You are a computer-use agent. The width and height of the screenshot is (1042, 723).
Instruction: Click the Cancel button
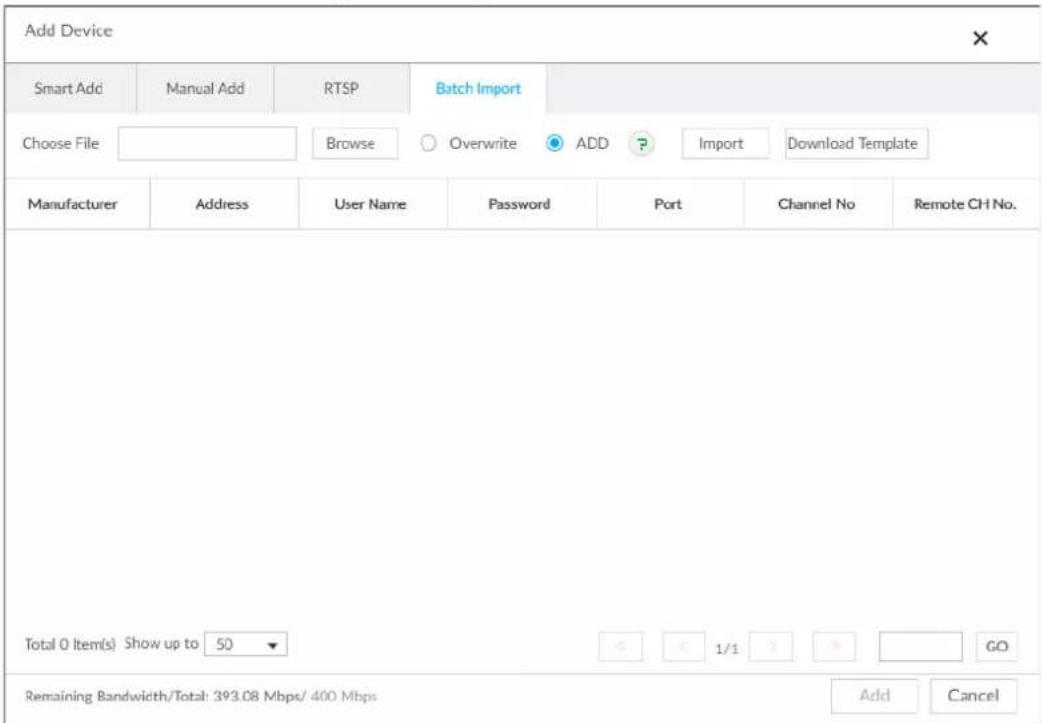point(973,696)
